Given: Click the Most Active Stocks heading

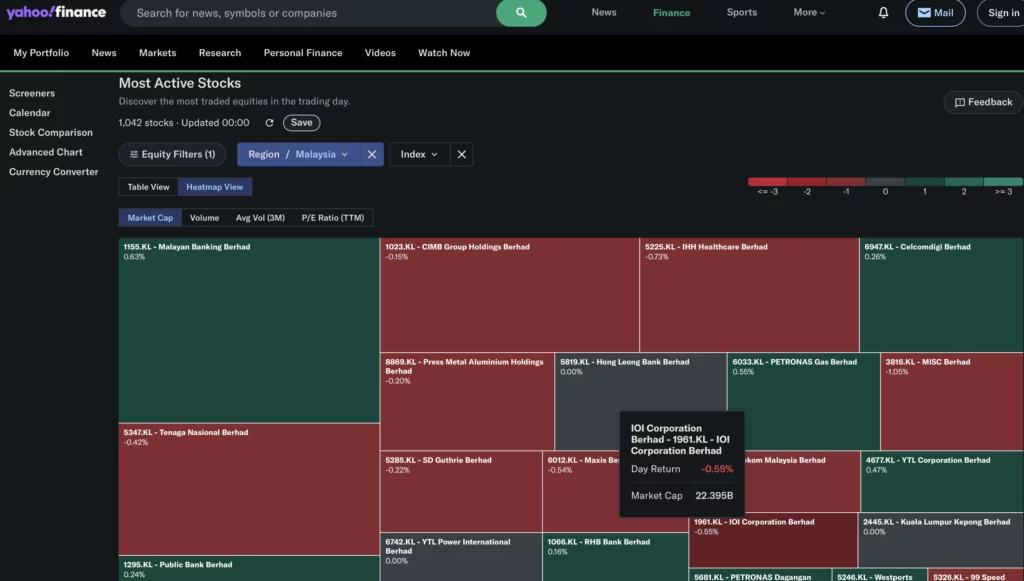Looking at the screenshot, I should click(180, 83).
